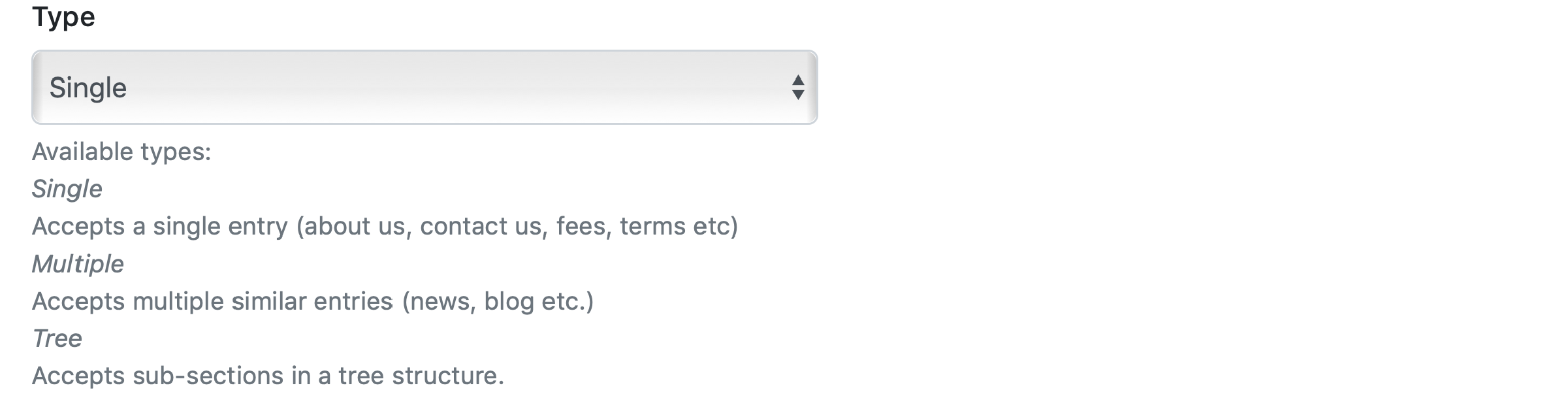Click the down arrow in the select box
Viewport: 1568px width, 394px height.
coord(797,95)
